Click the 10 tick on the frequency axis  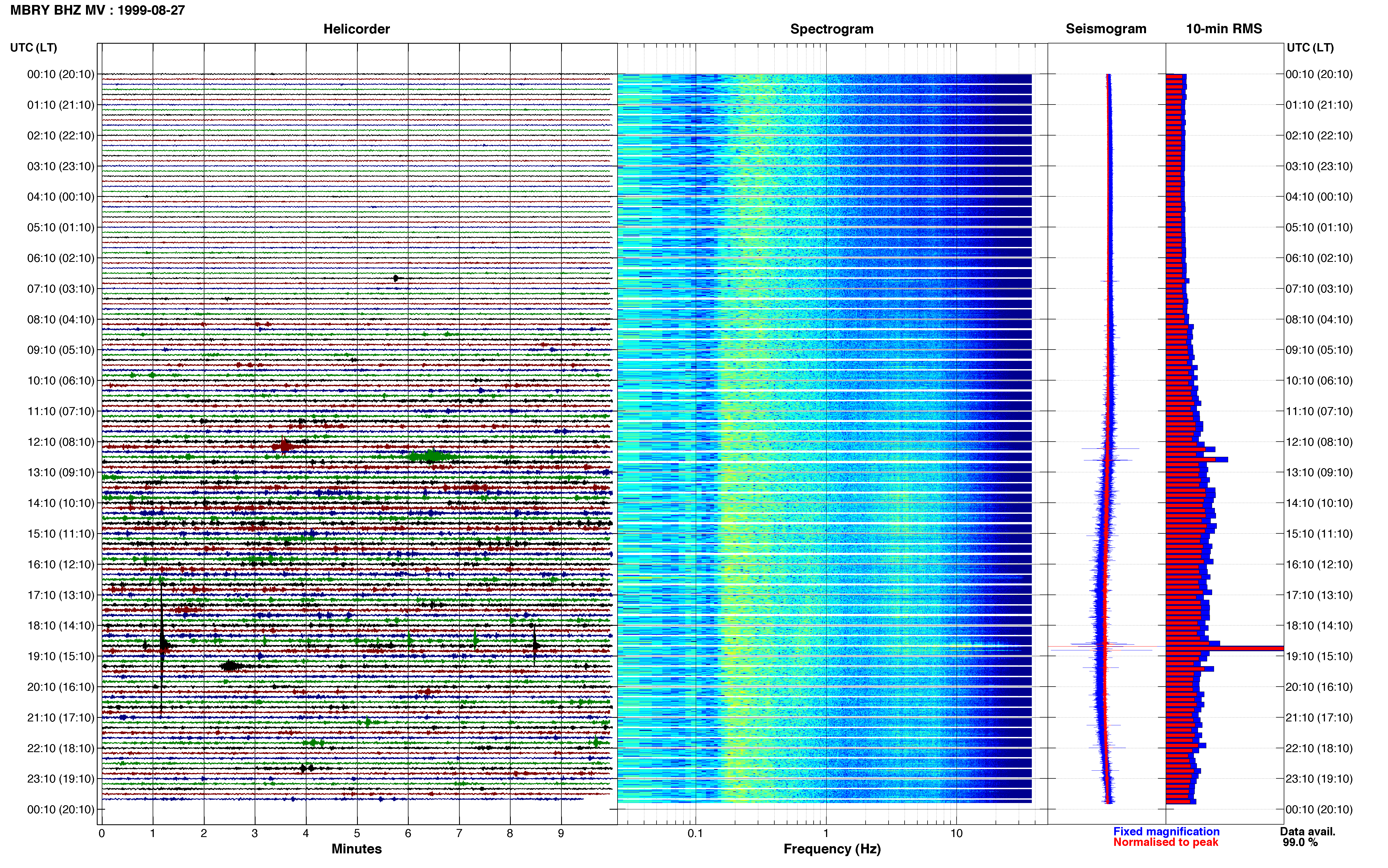[x=956, y=833]
